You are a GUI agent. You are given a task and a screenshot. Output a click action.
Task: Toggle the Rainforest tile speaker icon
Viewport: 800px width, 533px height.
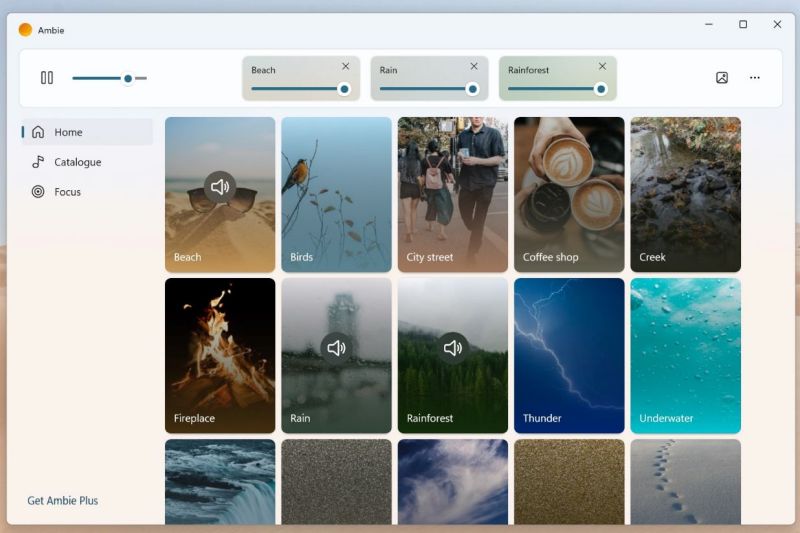(x=453, y=348)
